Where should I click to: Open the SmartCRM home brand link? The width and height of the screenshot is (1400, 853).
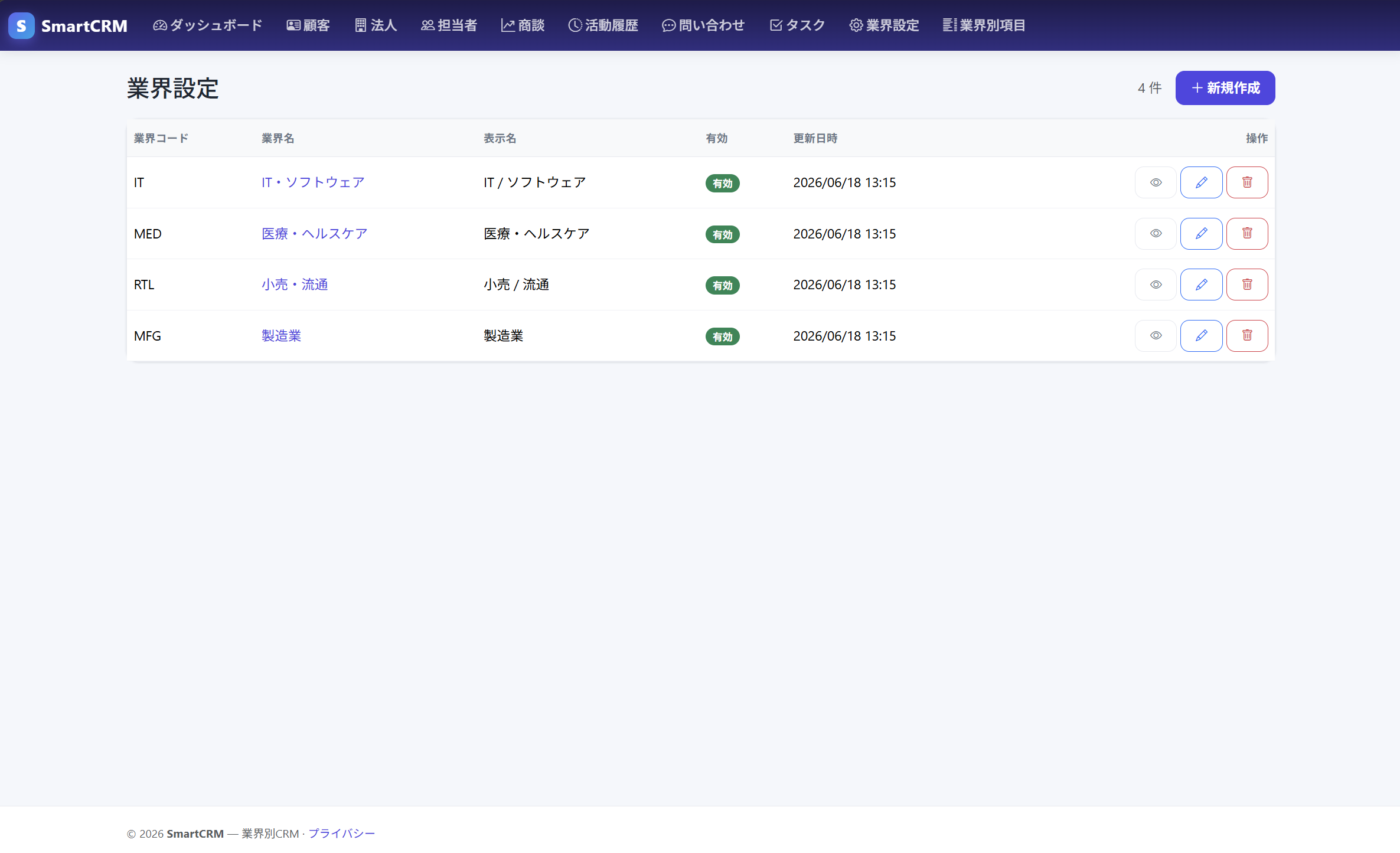[68, 25]
